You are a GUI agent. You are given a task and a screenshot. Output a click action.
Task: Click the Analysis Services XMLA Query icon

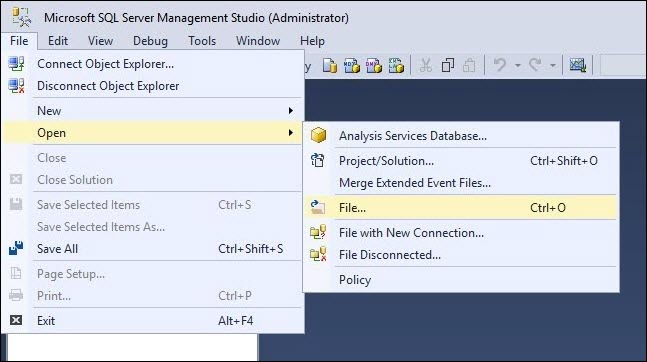396,66
